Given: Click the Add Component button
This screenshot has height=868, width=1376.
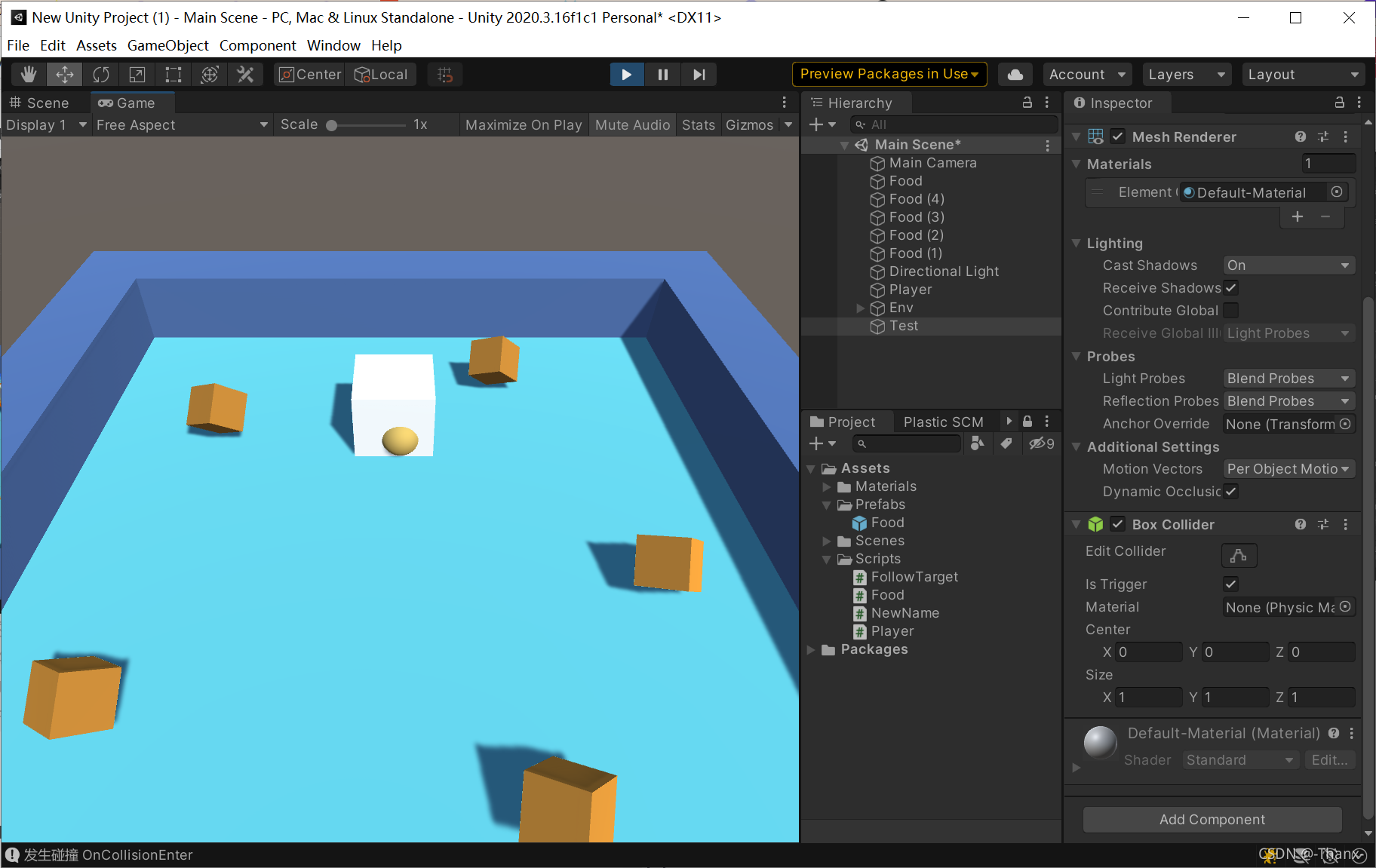Looking at the screenshot, I should (1212, 819).
